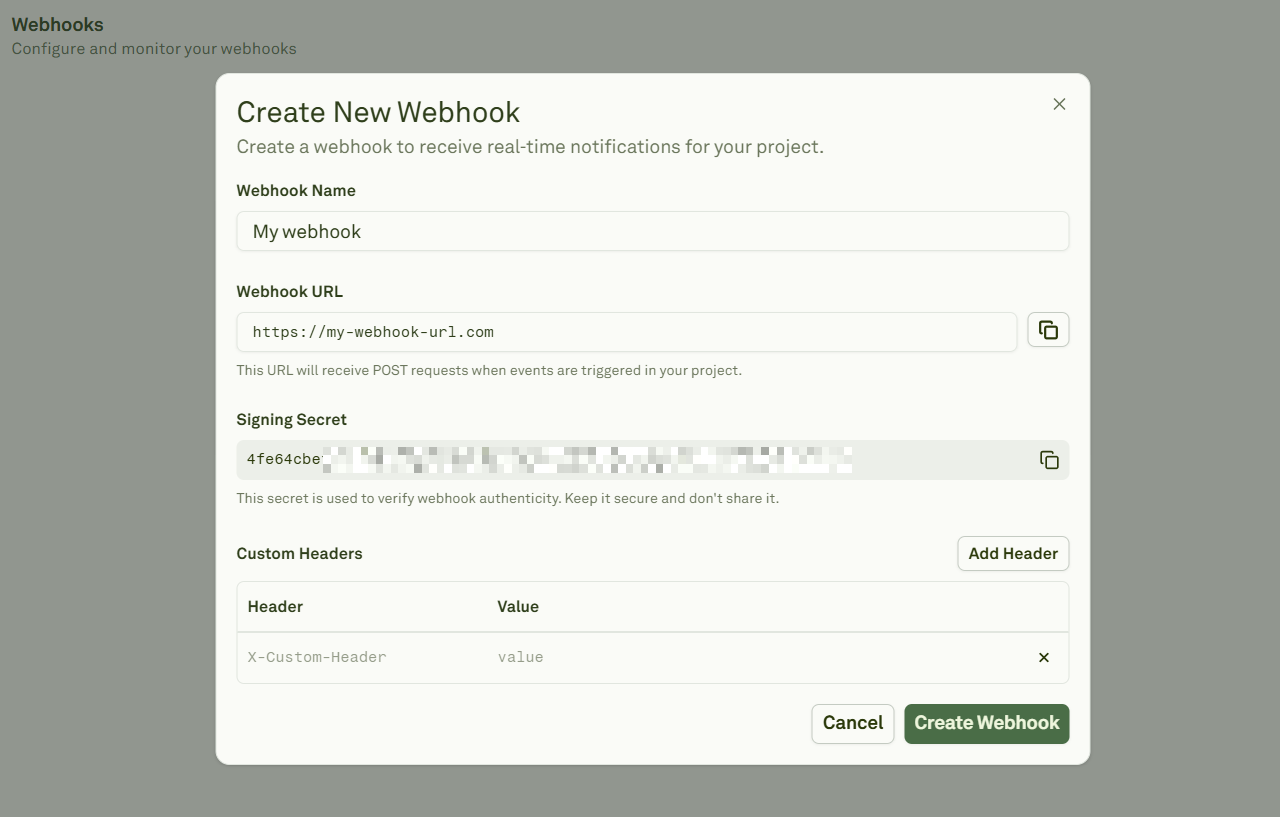Image resolution: width=1280 pixels, height=817 pixels.
Task: Click the Create Webhook button
Action: point(986,723)
